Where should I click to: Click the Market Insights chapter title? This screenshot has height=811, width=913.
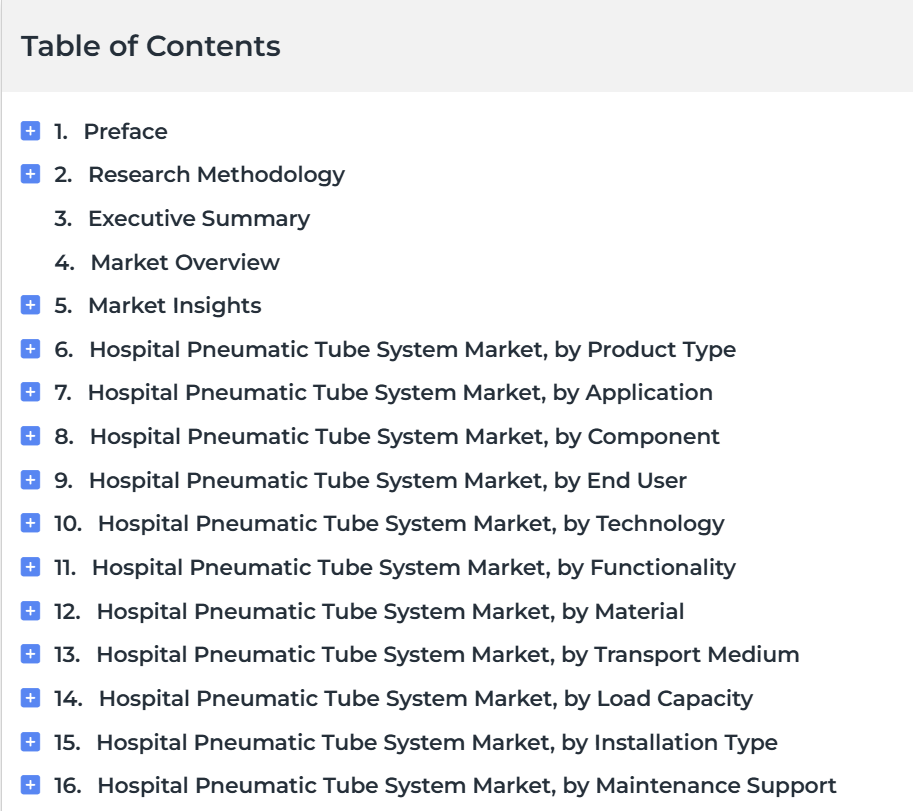(175, 306)
